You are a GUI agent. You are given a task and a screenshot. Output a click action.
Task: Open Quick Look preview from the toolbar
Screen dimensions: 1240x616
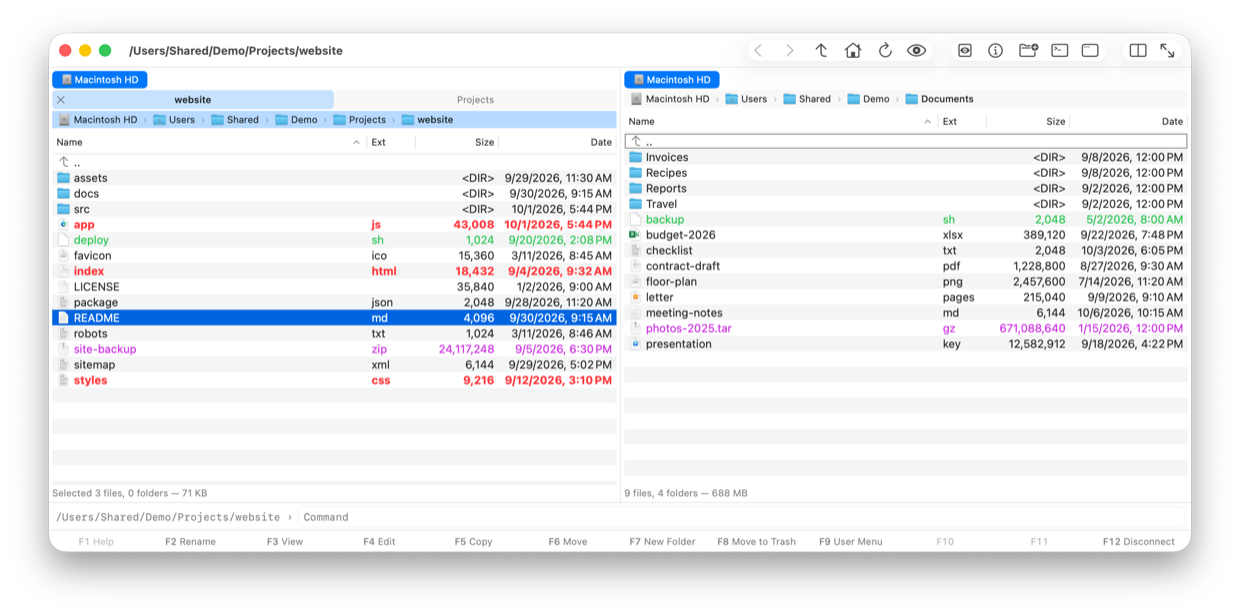click(x=964, y=50)
